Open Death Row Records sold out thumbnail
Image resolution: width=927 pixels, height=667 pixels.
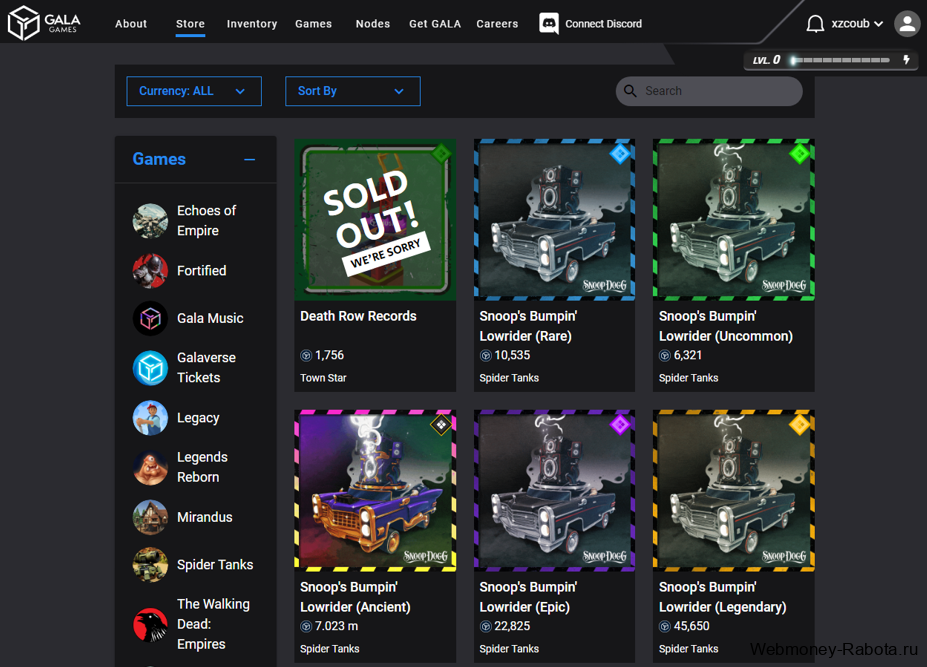[375, 219]
